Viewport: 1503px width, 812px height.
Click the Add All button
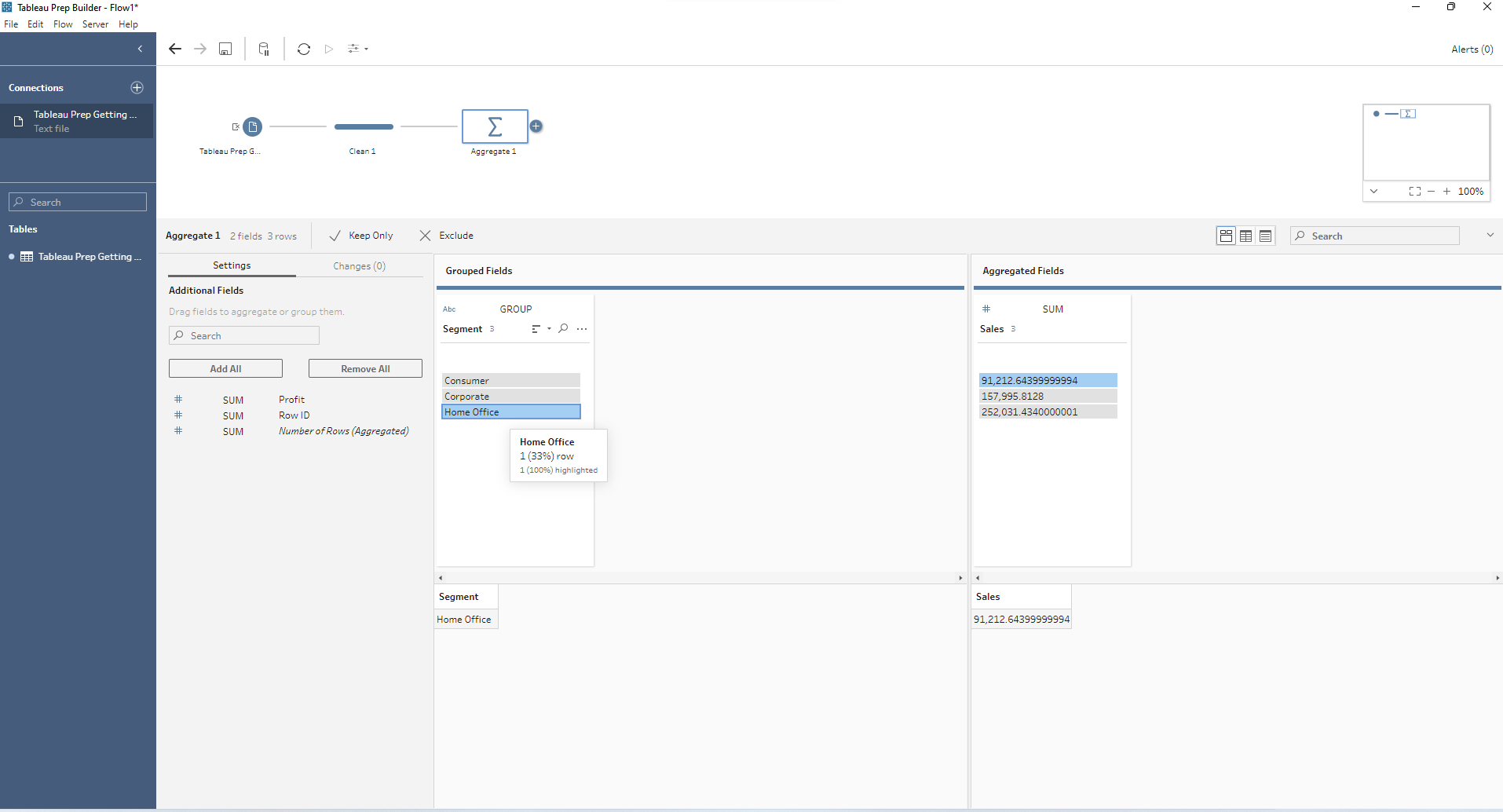225,368
